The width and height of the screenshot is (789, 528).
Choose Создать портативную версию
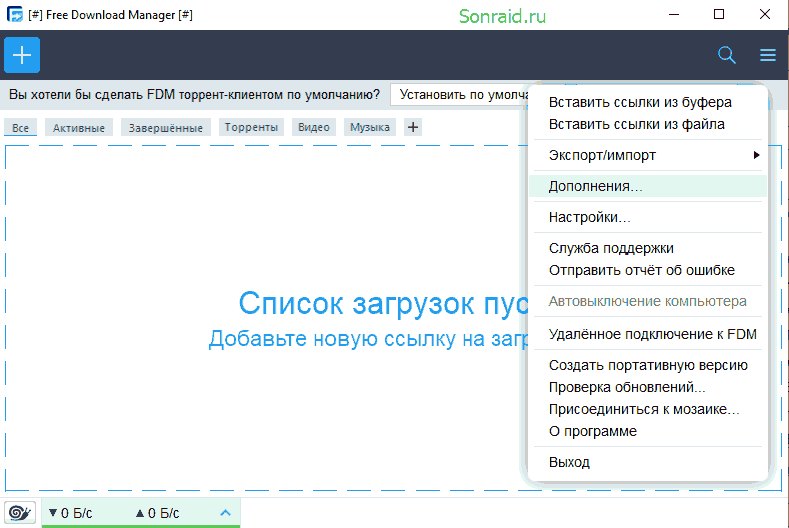648,365
